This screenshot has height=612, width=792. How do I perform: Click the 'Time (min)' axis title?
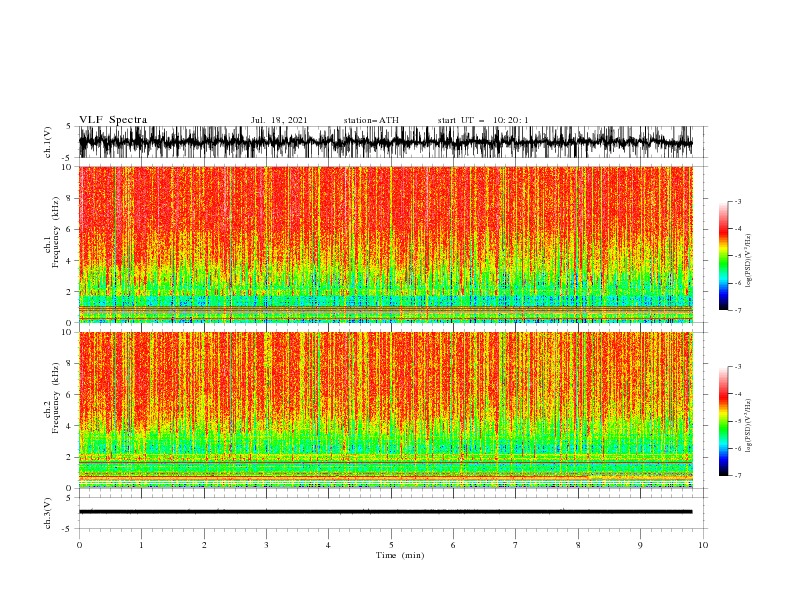click(400, 555)
